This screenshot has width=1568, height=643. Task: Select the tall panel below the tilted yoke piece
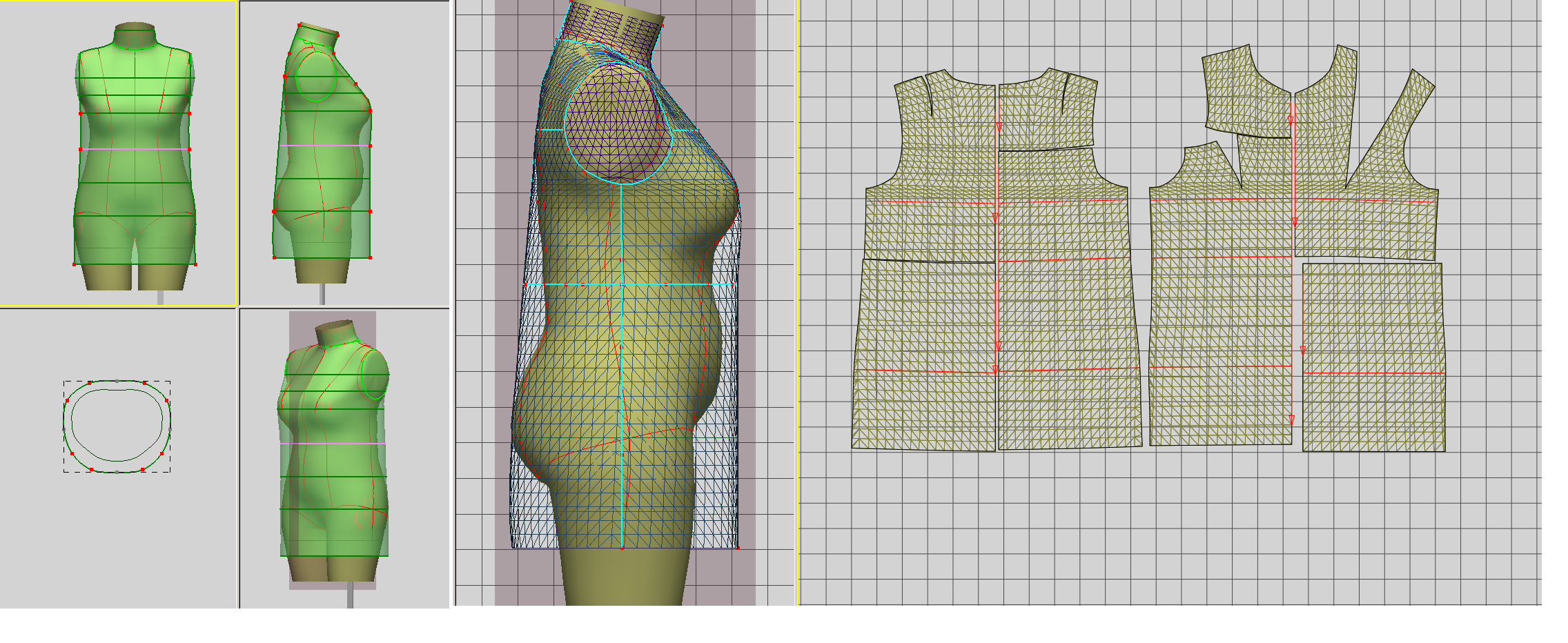1220,293
